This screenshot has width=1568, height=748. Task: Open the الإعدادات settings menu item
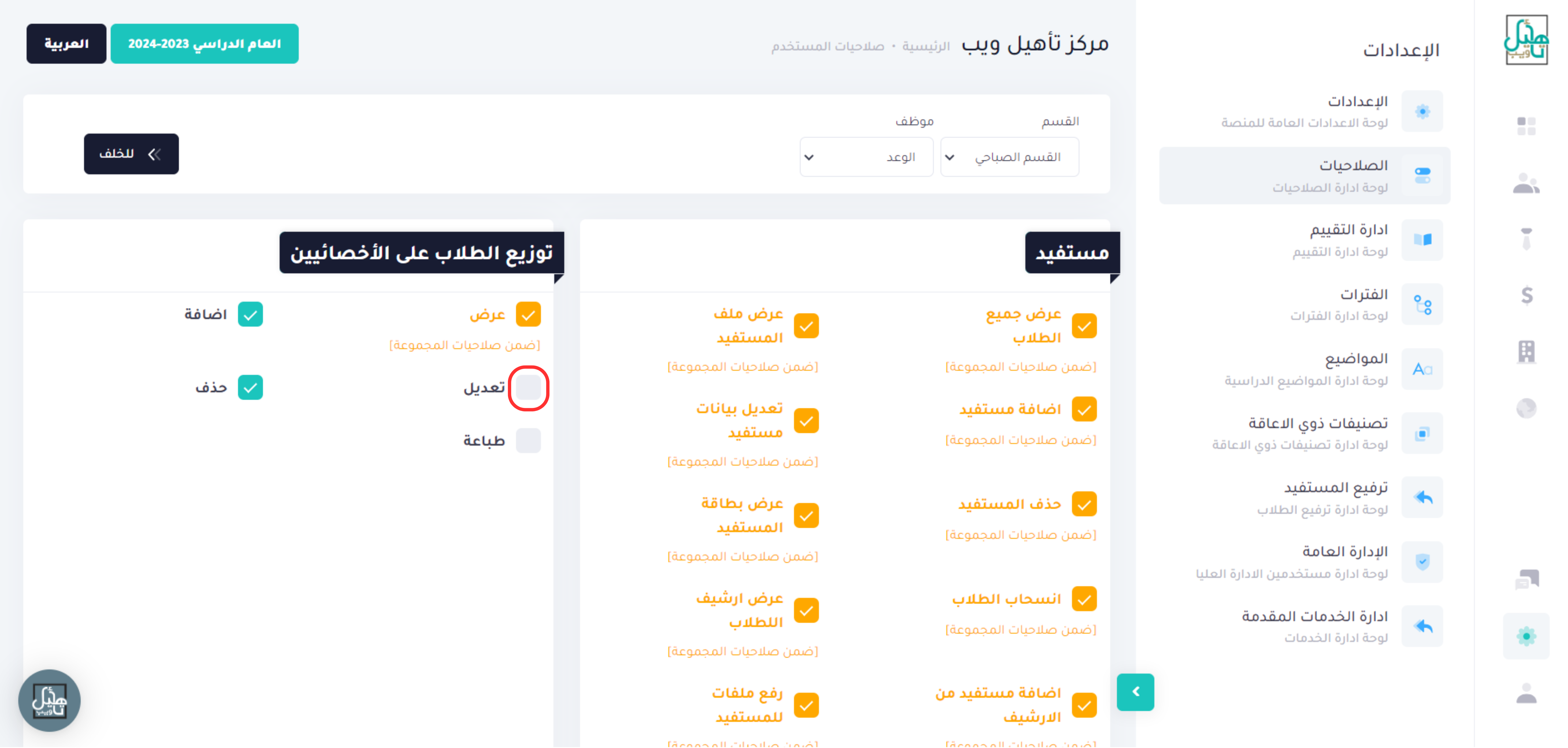pos(1305,111)
